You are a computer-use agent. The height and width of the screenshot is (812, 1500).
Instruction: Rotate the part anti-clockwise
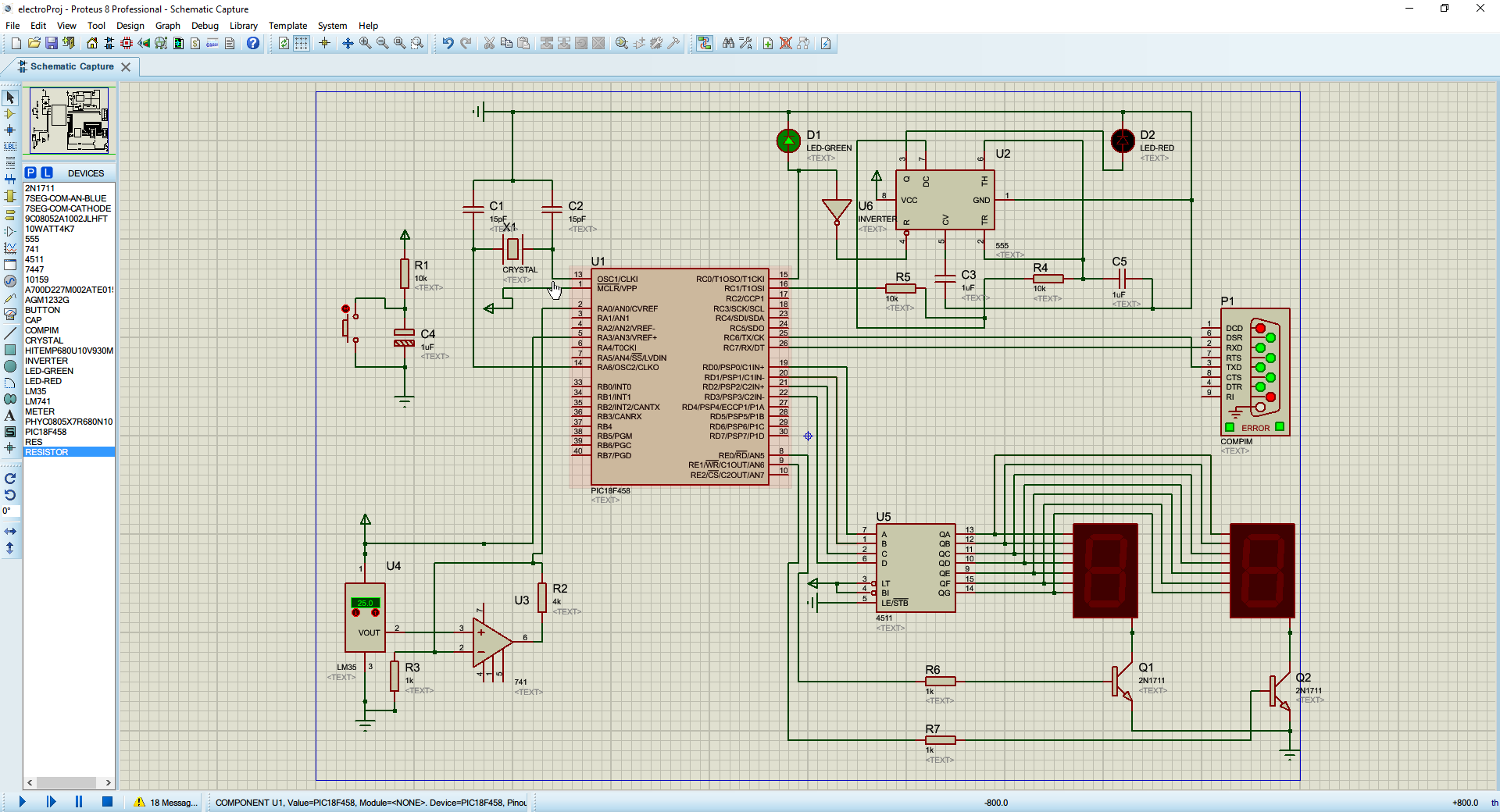[x=10, y=495]
